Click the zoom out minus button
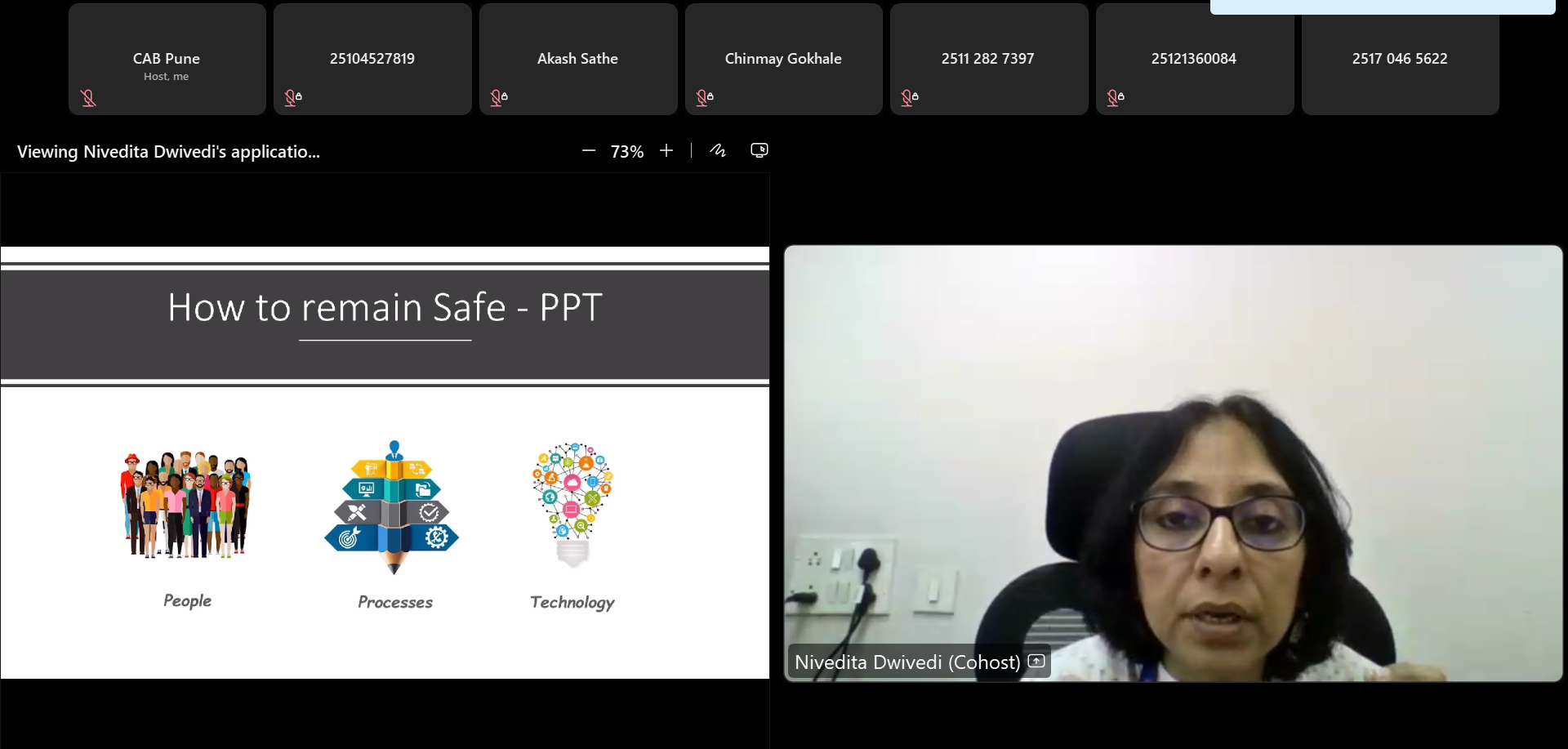This screenshot has width=1568, height=749. [588, 151]
